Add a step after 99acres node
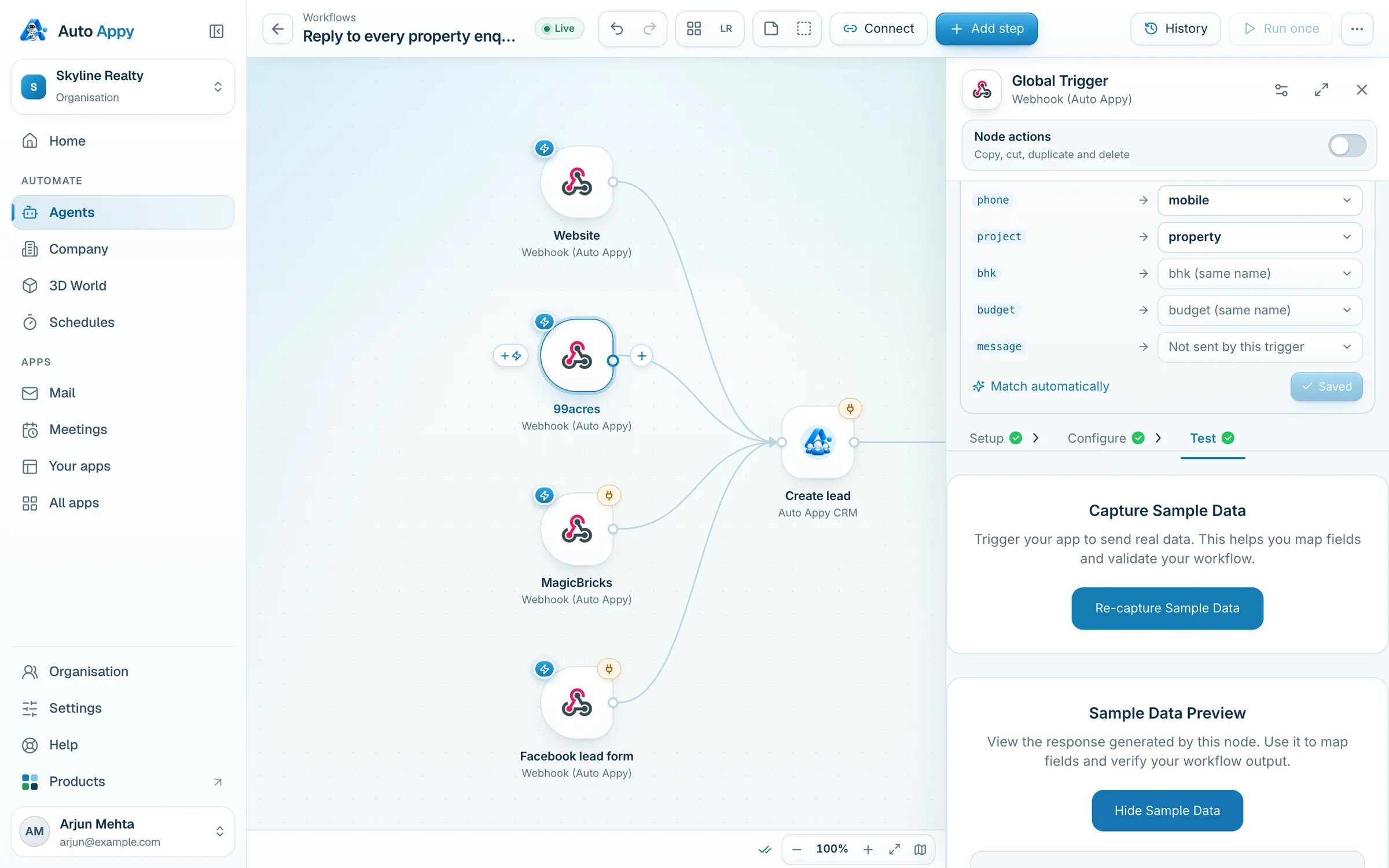This screenshot has height=868, width=1389. click(642, 356)
